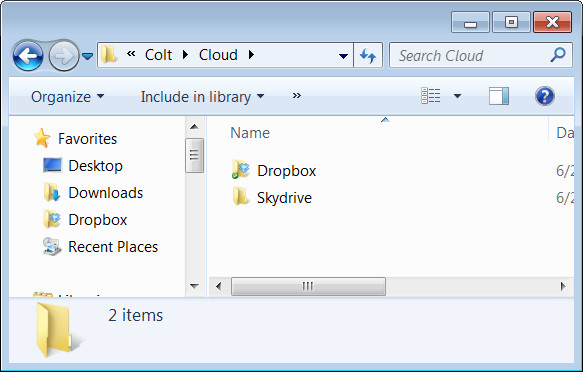This screenshot has height=372, width=583.
Task: Click the 2 items status text
Action: tap(136, 316)
